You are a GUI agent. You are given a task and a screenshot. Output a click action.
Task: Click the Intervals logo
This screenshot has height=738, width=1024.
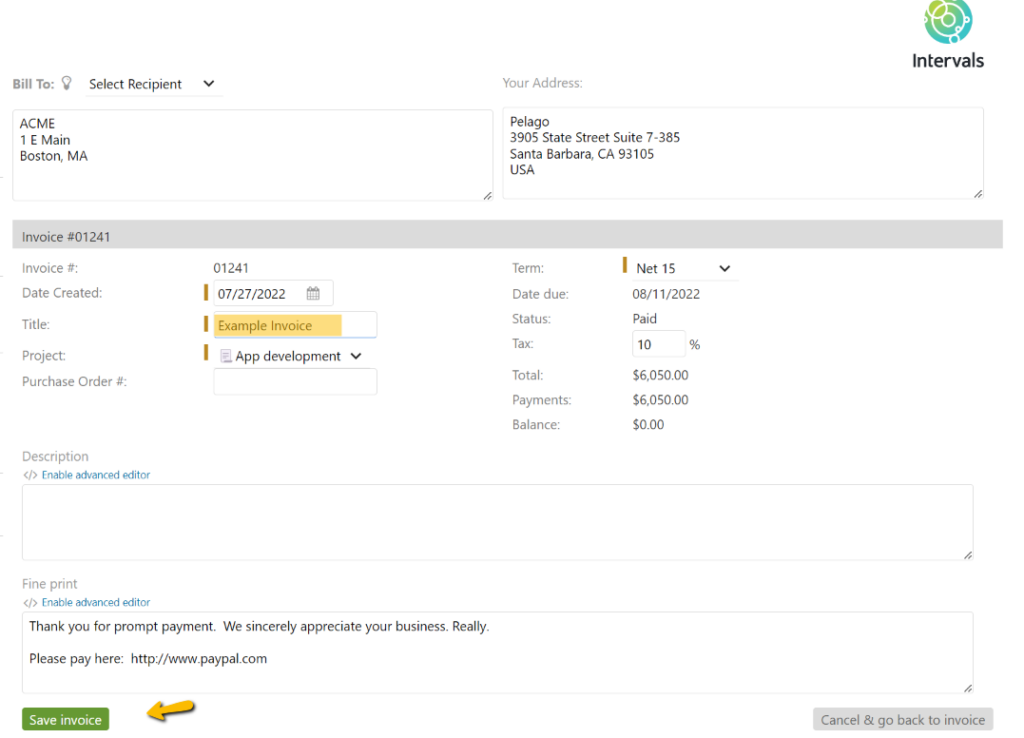pyautogui.click(x=946, y=25)
